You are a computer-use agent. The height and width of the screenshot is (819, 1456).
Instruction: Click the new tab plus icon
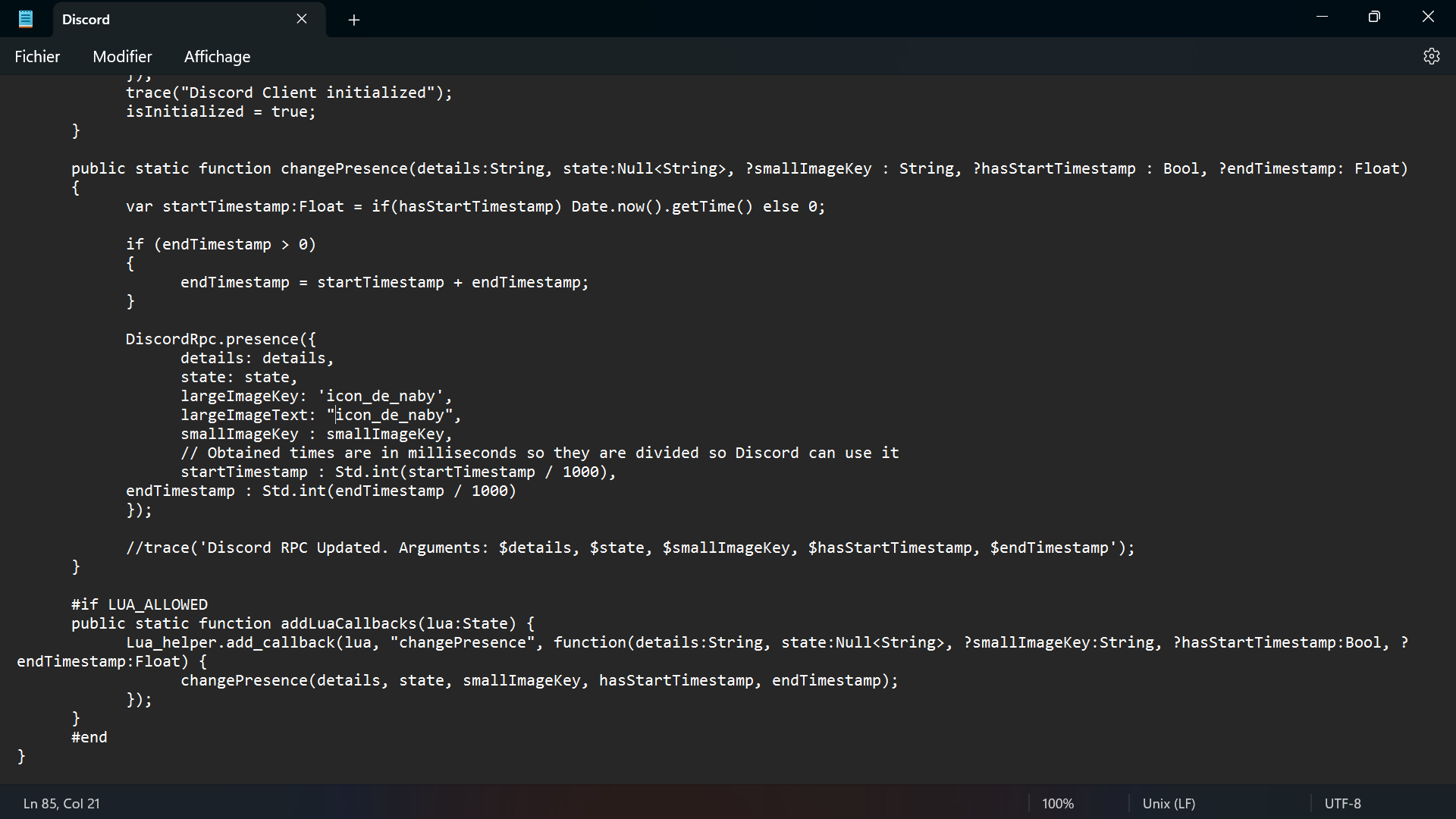tap(353, 20)
